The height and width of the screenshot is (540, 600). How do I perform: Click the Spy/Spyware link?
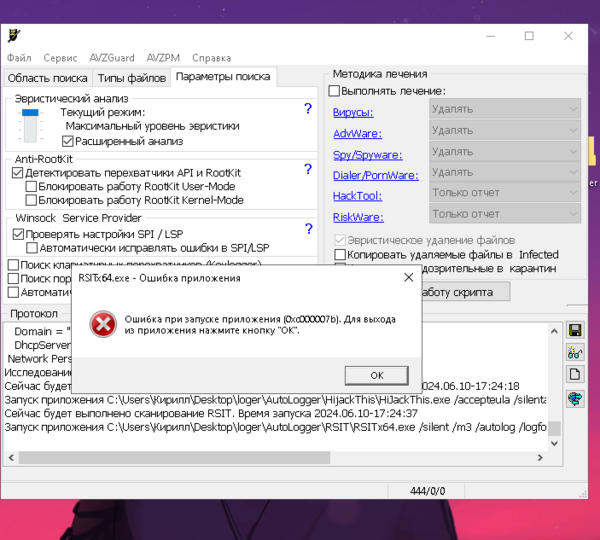click(367, 155)
